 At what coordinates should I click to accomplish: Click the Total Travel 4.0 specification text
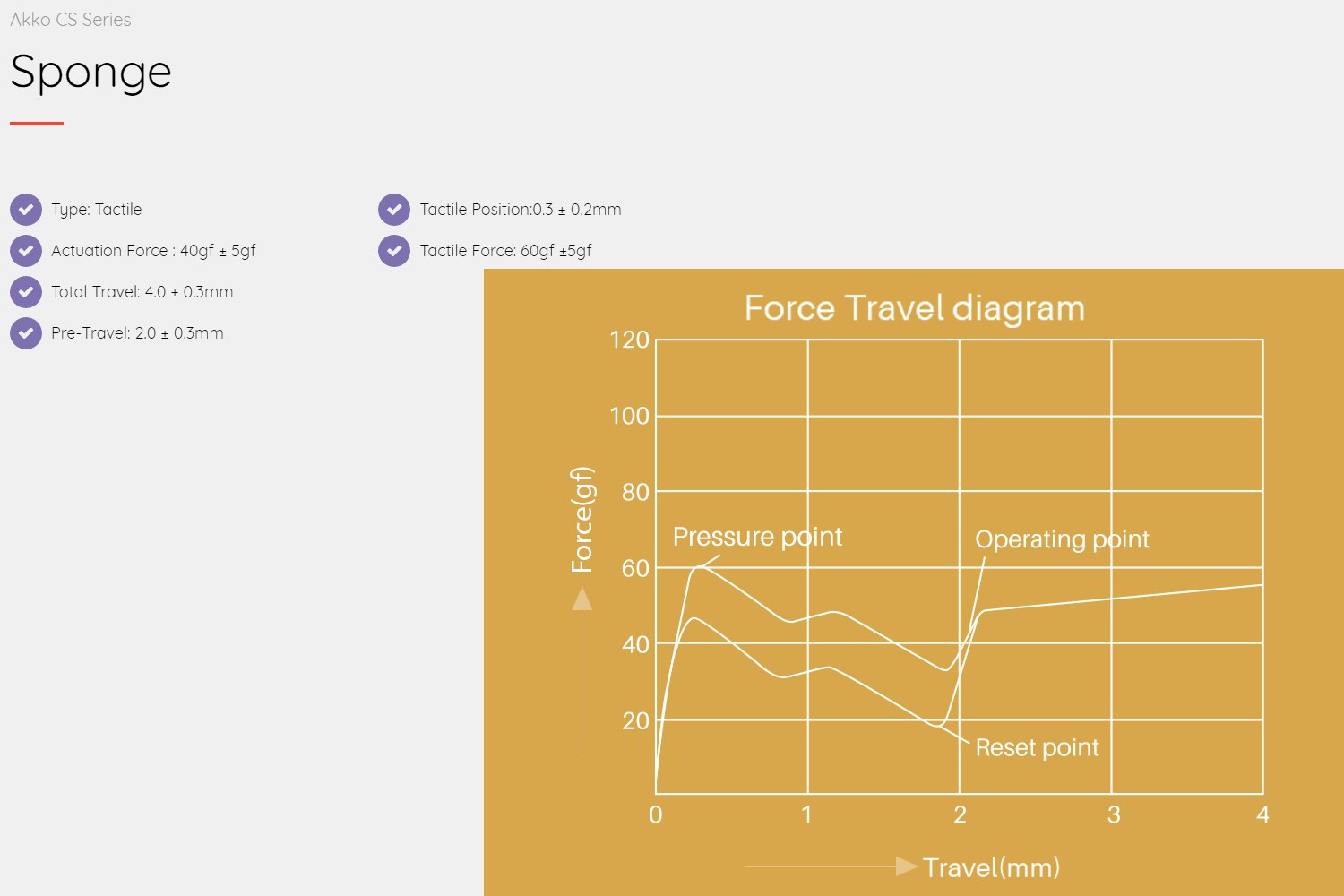[142, 292]
